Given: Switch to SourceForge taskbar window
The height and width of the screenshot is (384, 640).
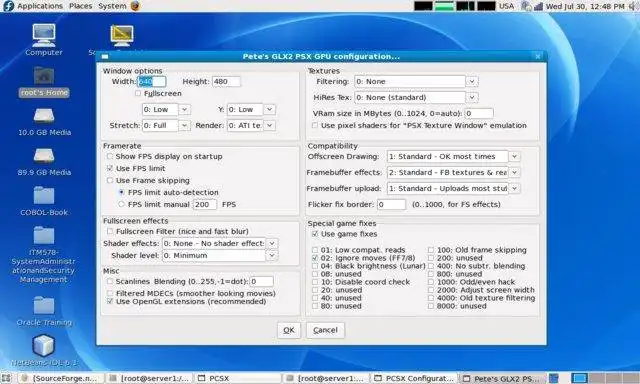Looking at the screenshot, I should tap(61, 378).
